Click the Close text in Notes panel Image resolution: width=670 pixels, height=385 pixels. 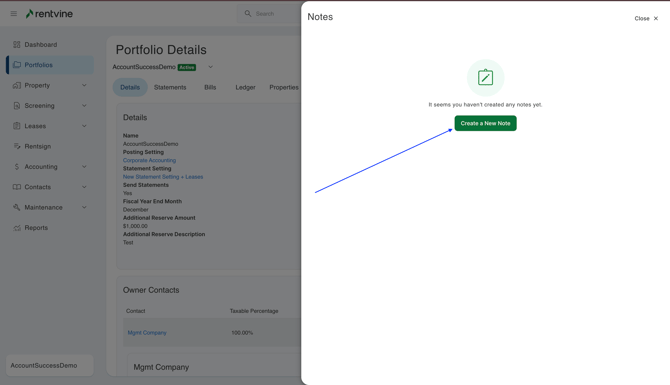[x=642, y=18]
